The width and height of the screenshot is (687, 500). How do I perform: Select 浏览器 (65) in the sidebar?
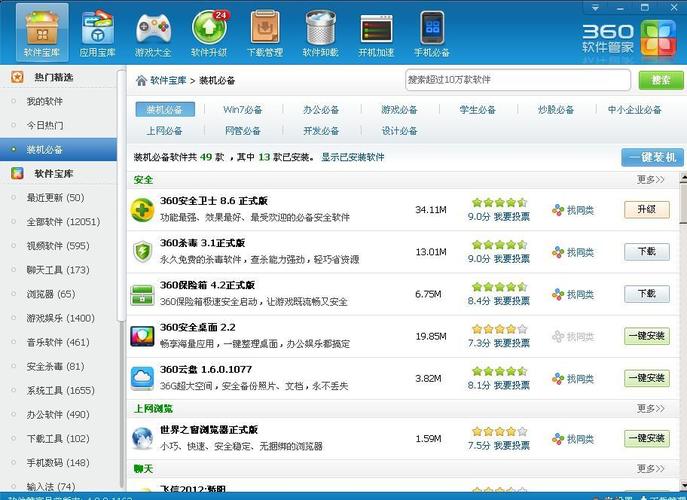(x=51, y=294)
